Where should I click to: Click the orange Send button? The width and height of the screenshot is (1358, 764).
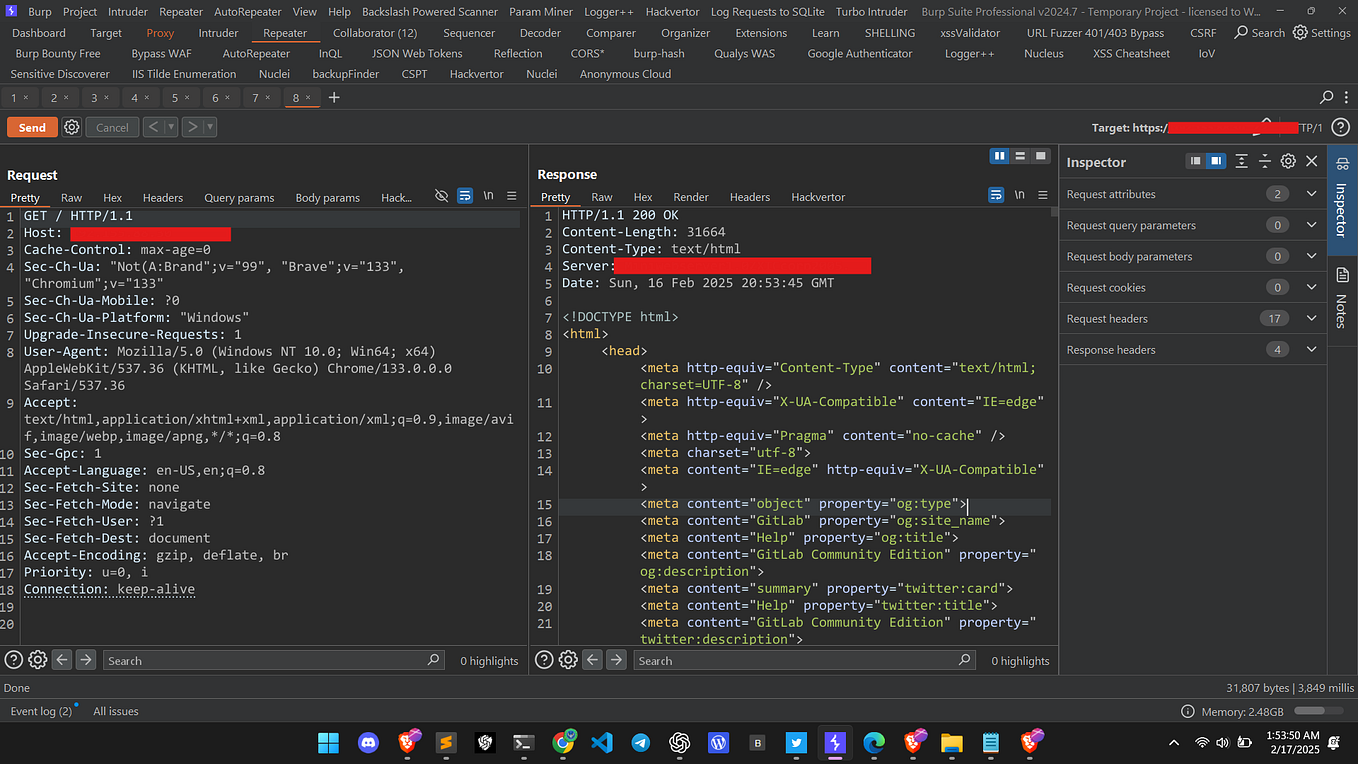(32, 127)
